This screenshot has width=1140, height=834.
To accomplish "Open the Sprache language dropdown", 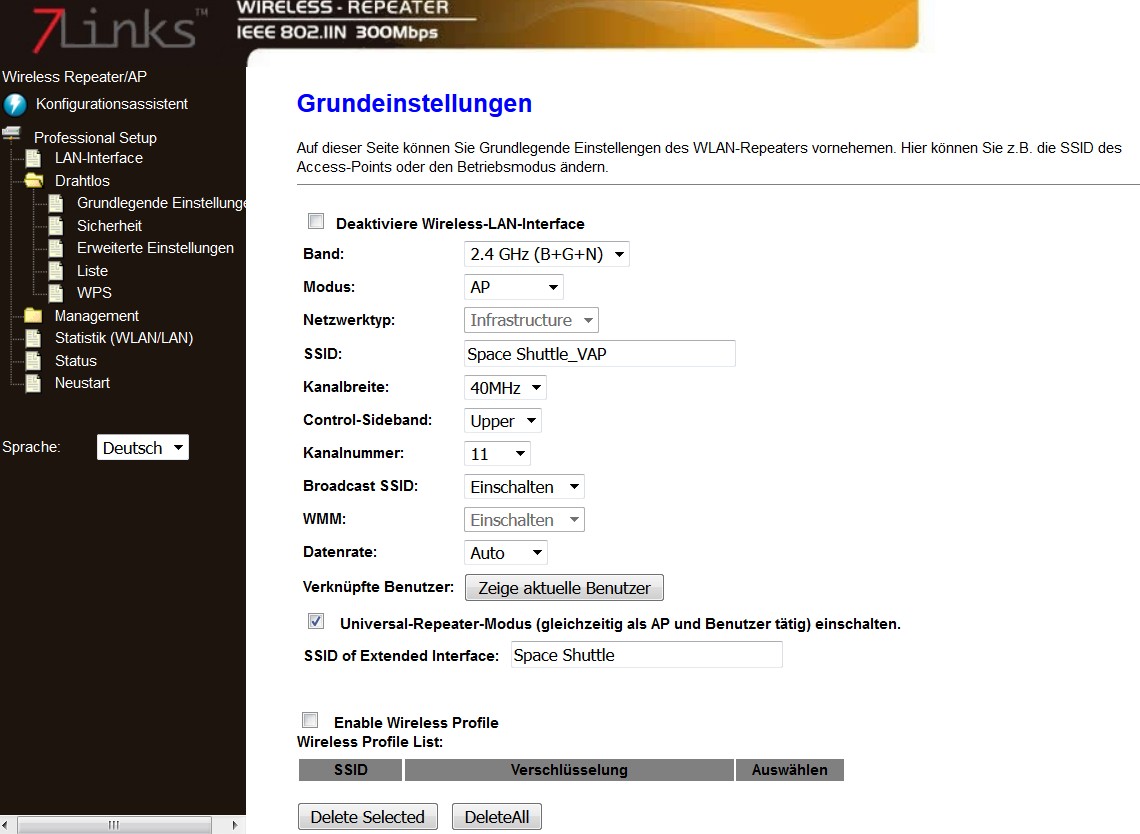I will (x=143, y=448).
